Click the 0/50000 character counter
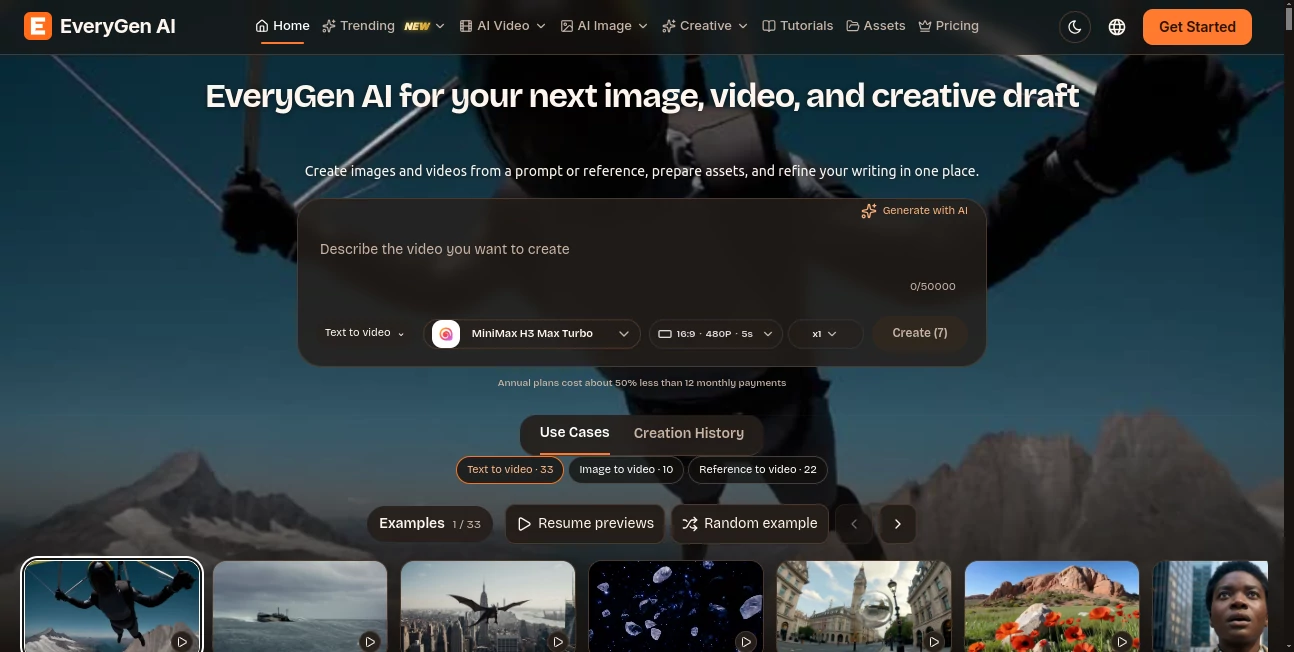 [x=933, y=287]
